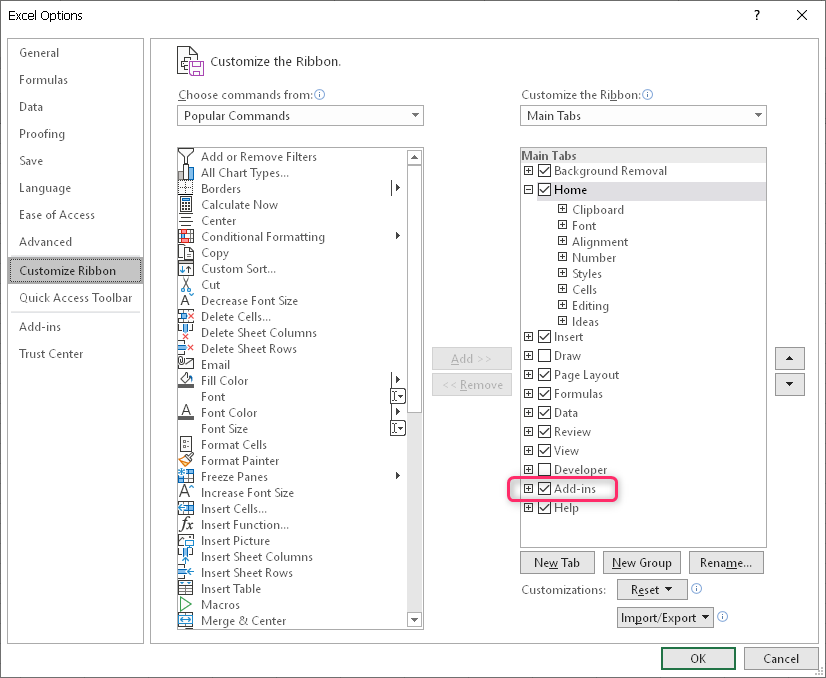
Task: Select the Delete Sheet Columns icon
Action: [185, 332]
